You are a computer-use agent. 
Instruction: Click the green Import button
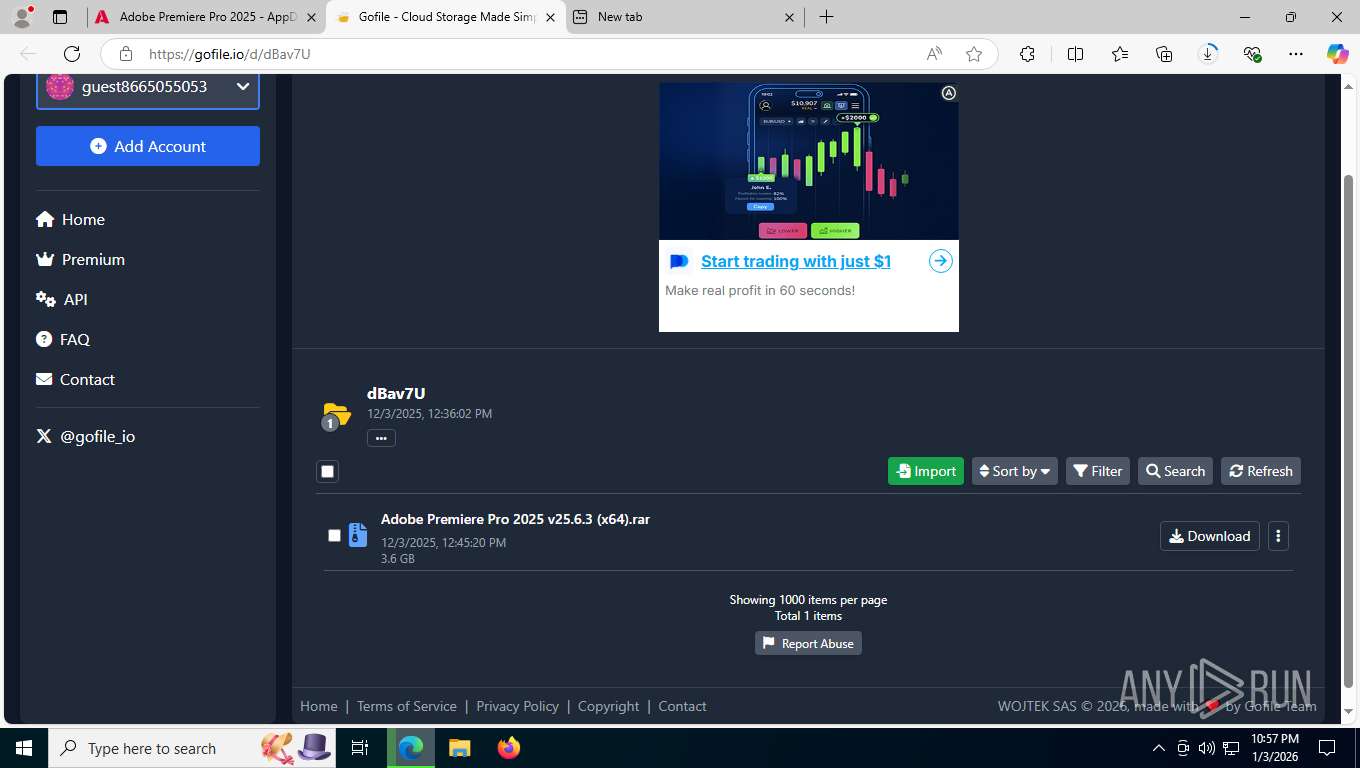pos(926,471)
